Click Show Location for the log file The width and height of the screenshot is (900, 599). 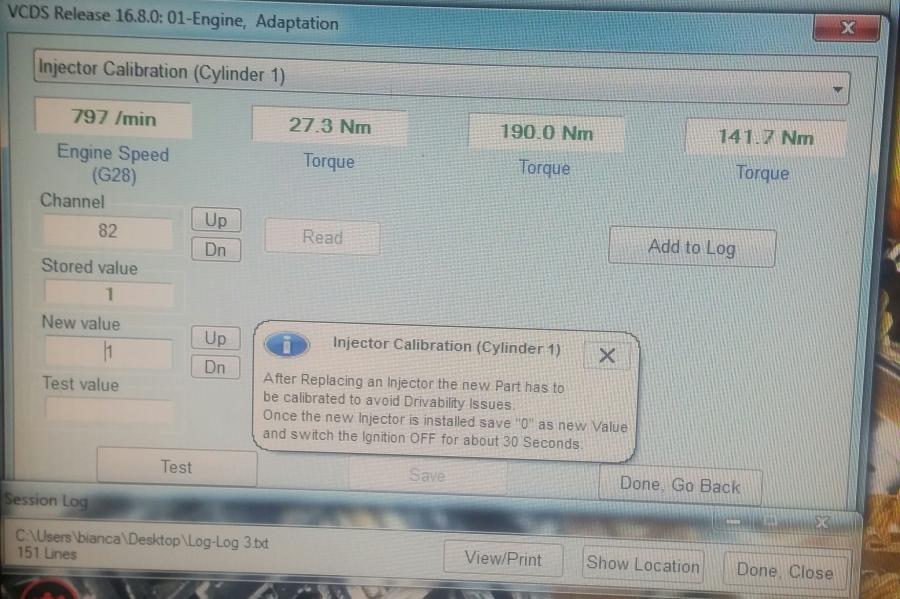pos(642,564)
